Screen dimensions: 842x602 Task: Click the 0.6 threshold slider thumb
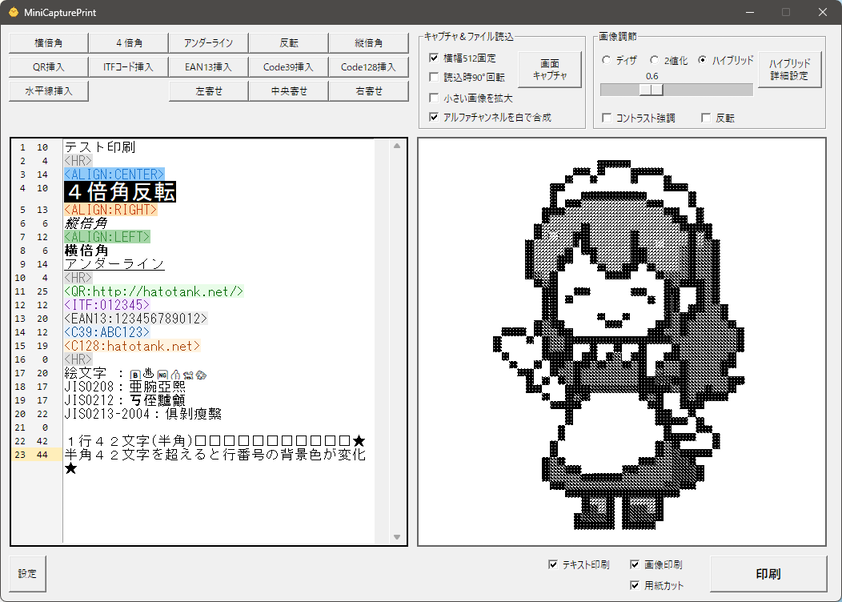point(651,90)
